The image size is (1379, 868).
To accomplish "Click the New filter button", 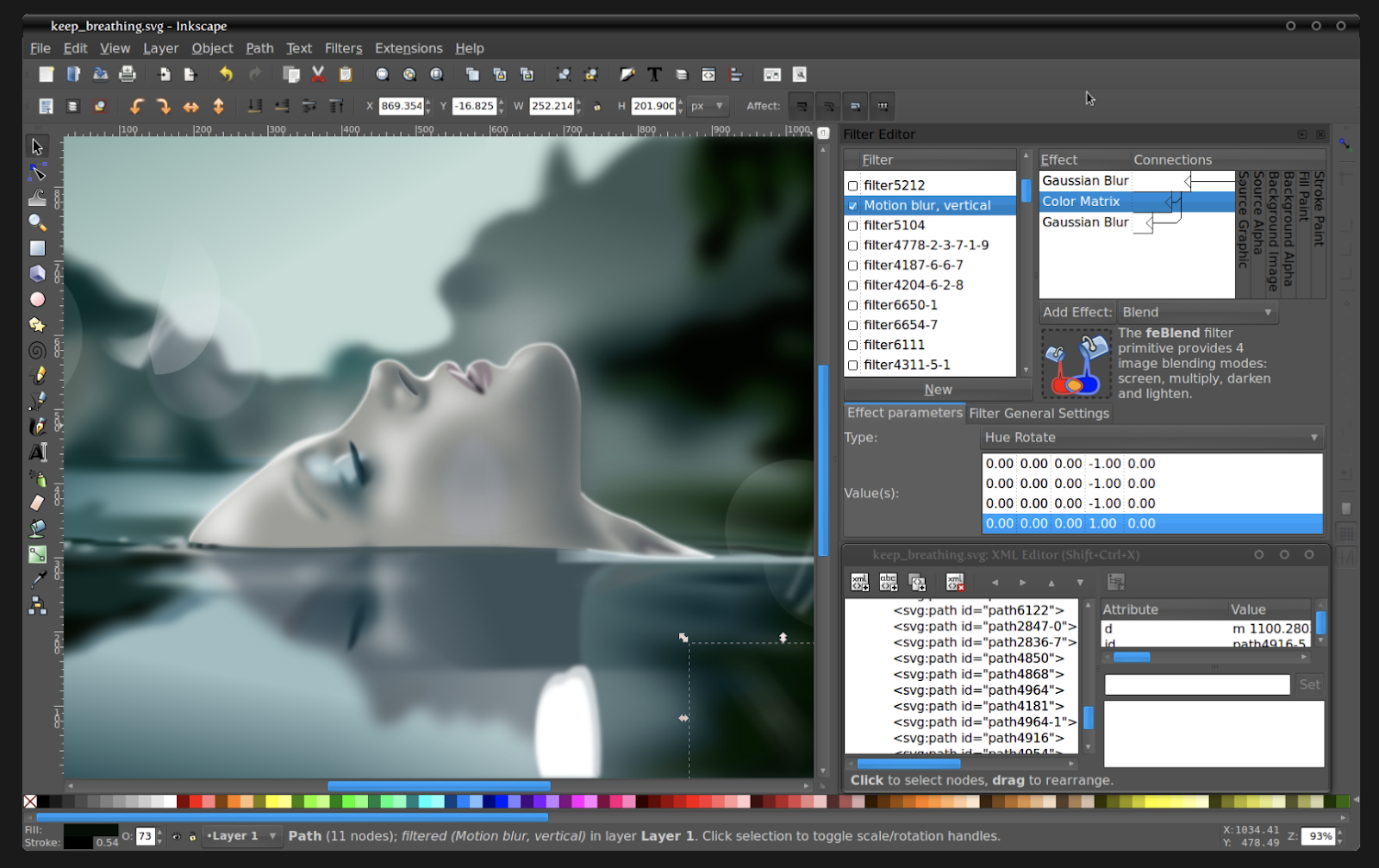I will coord(938,390).
